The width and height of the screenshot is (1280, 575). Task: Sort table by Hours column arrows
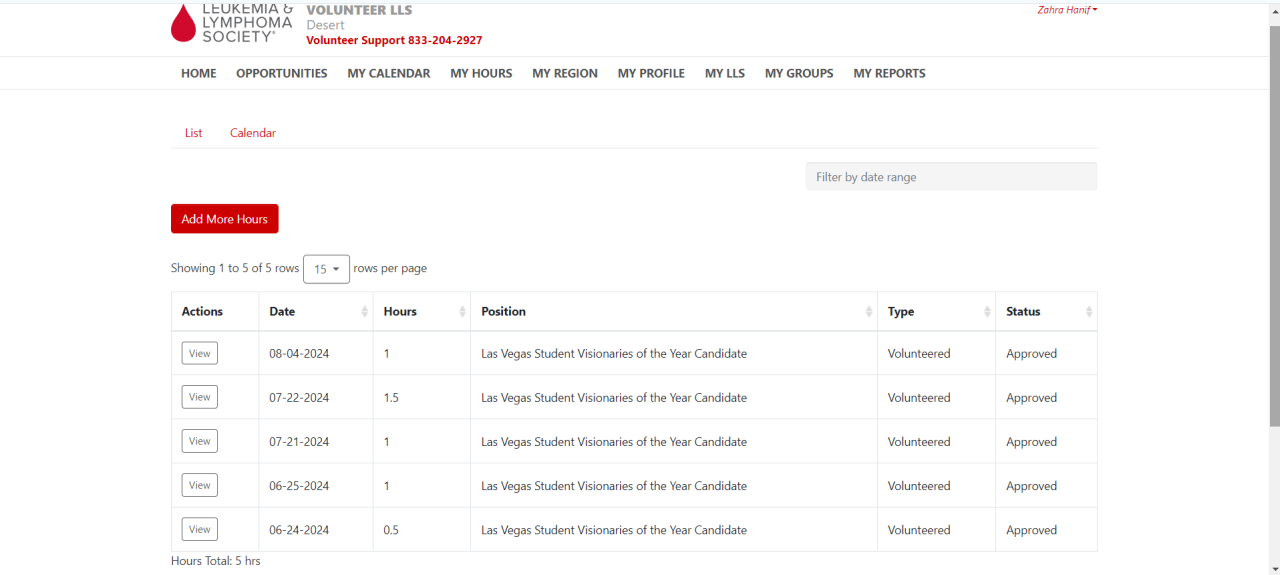[462, 312]
